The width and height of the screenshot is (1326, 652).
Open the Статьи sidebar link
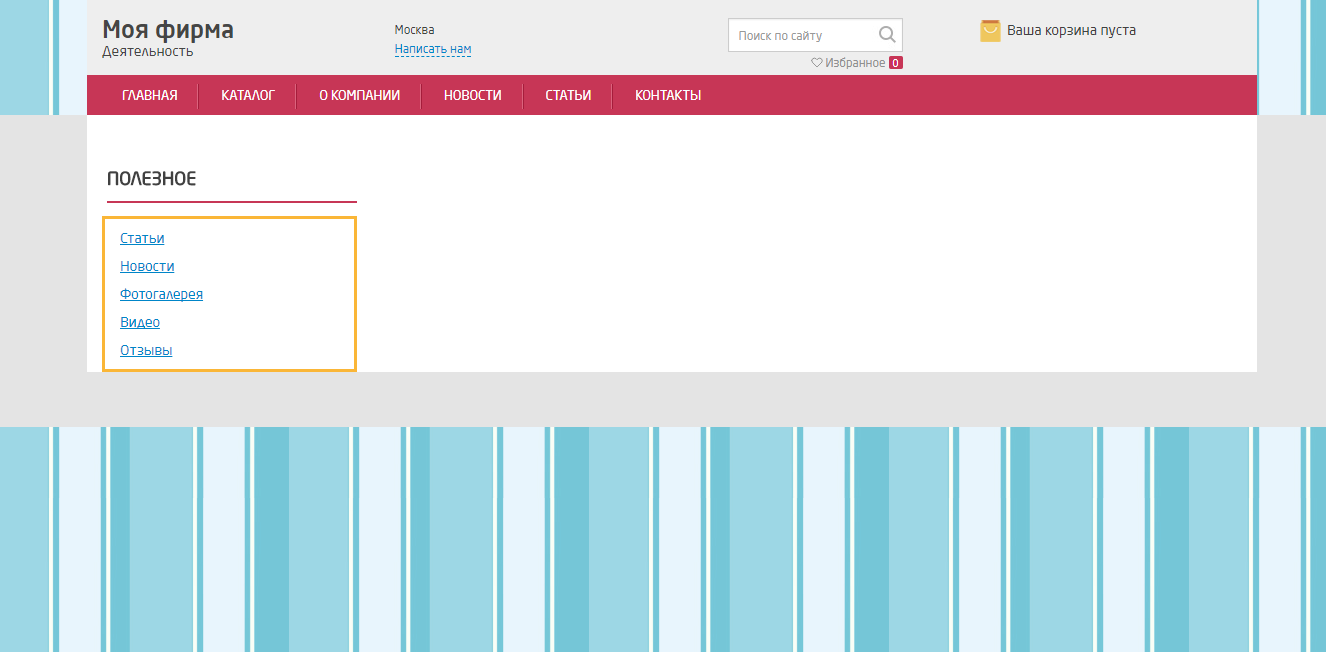point(142,238)
